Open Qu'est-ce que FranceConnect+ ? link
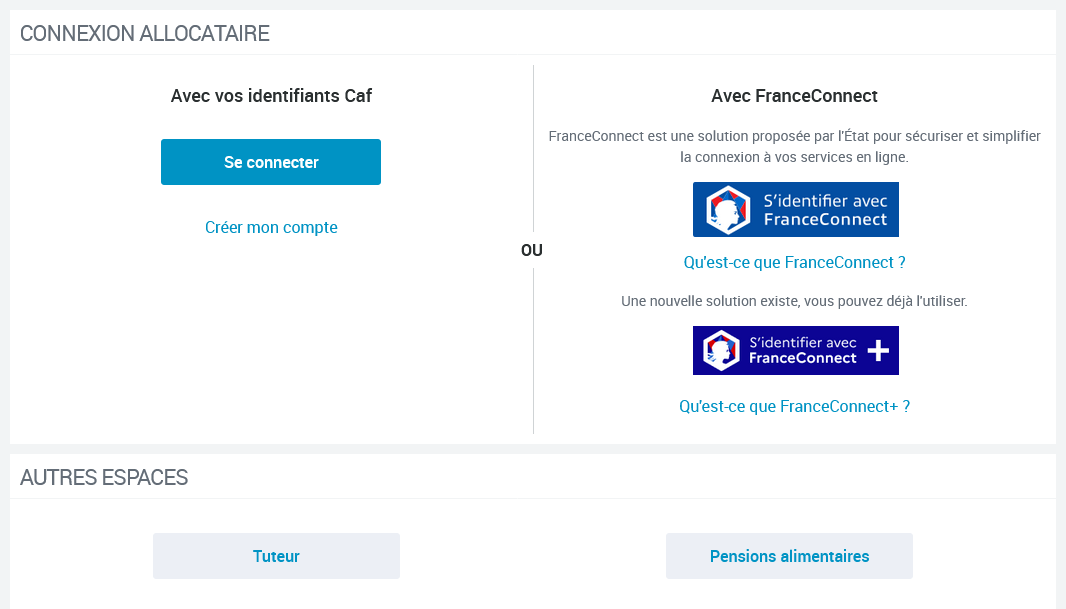 coord(794,406)
